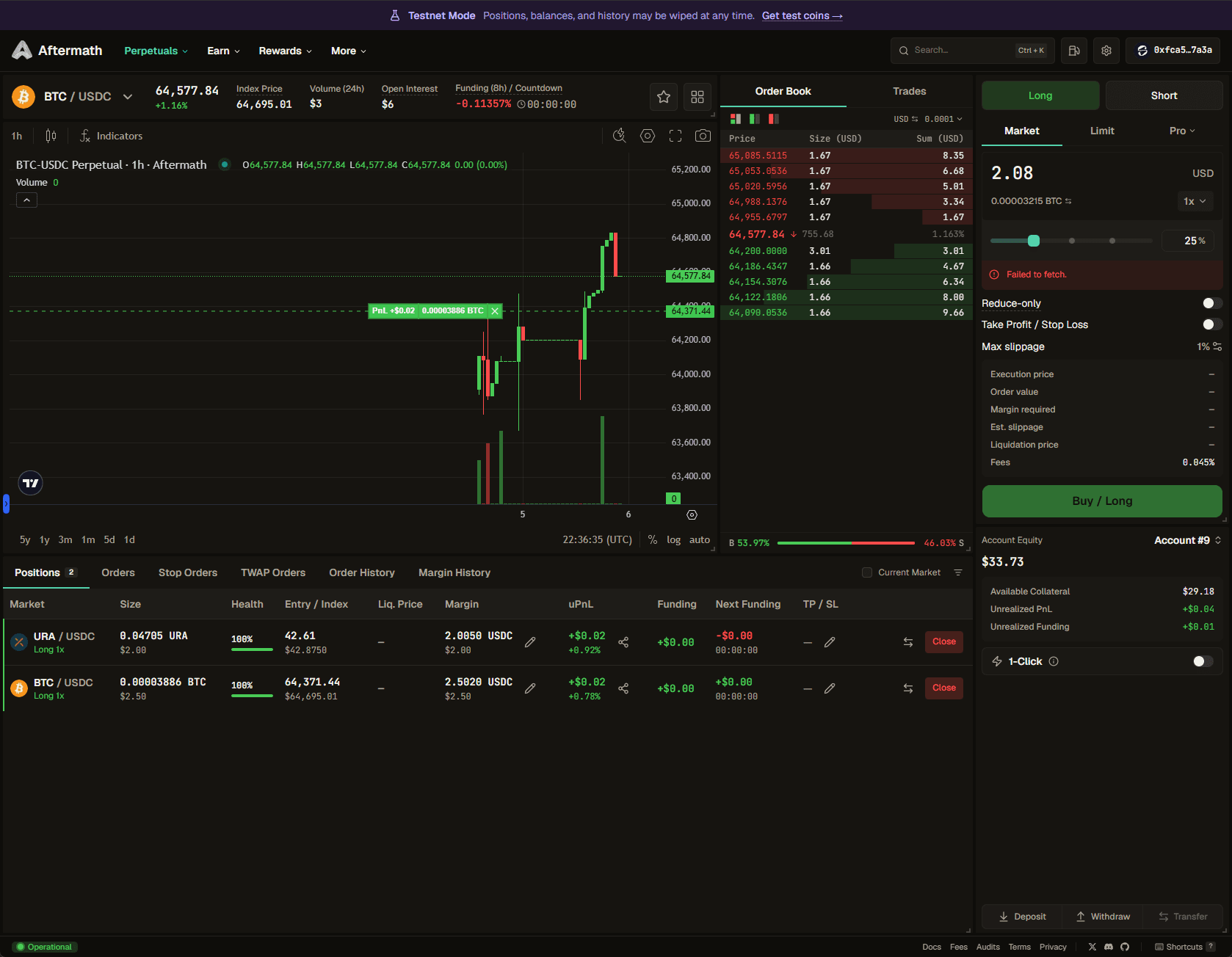
Task: Enable 1-Click trading switch
Action: [1203, 661]
